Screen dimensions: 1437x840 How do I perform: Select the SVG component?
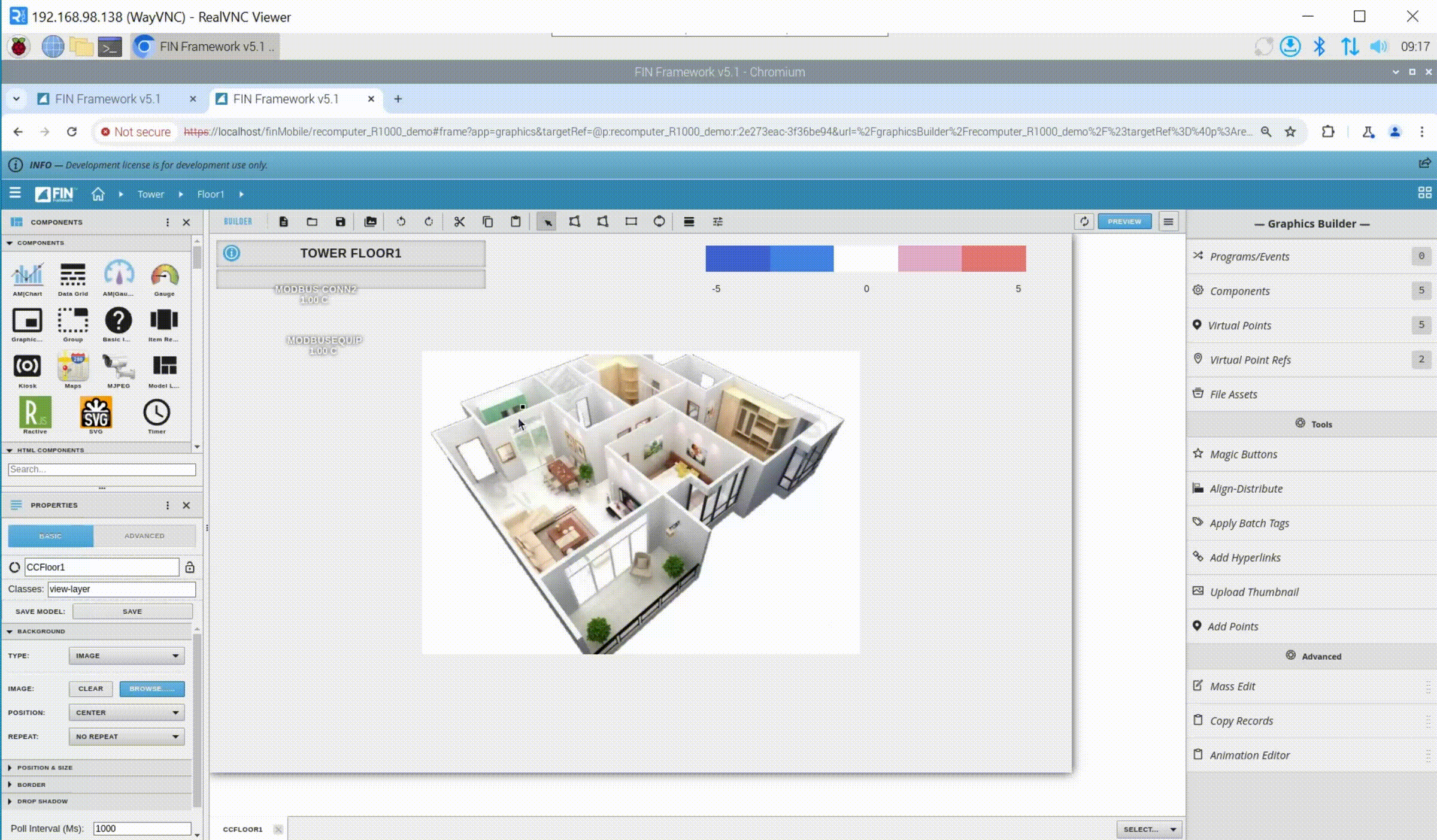point(96,416)
